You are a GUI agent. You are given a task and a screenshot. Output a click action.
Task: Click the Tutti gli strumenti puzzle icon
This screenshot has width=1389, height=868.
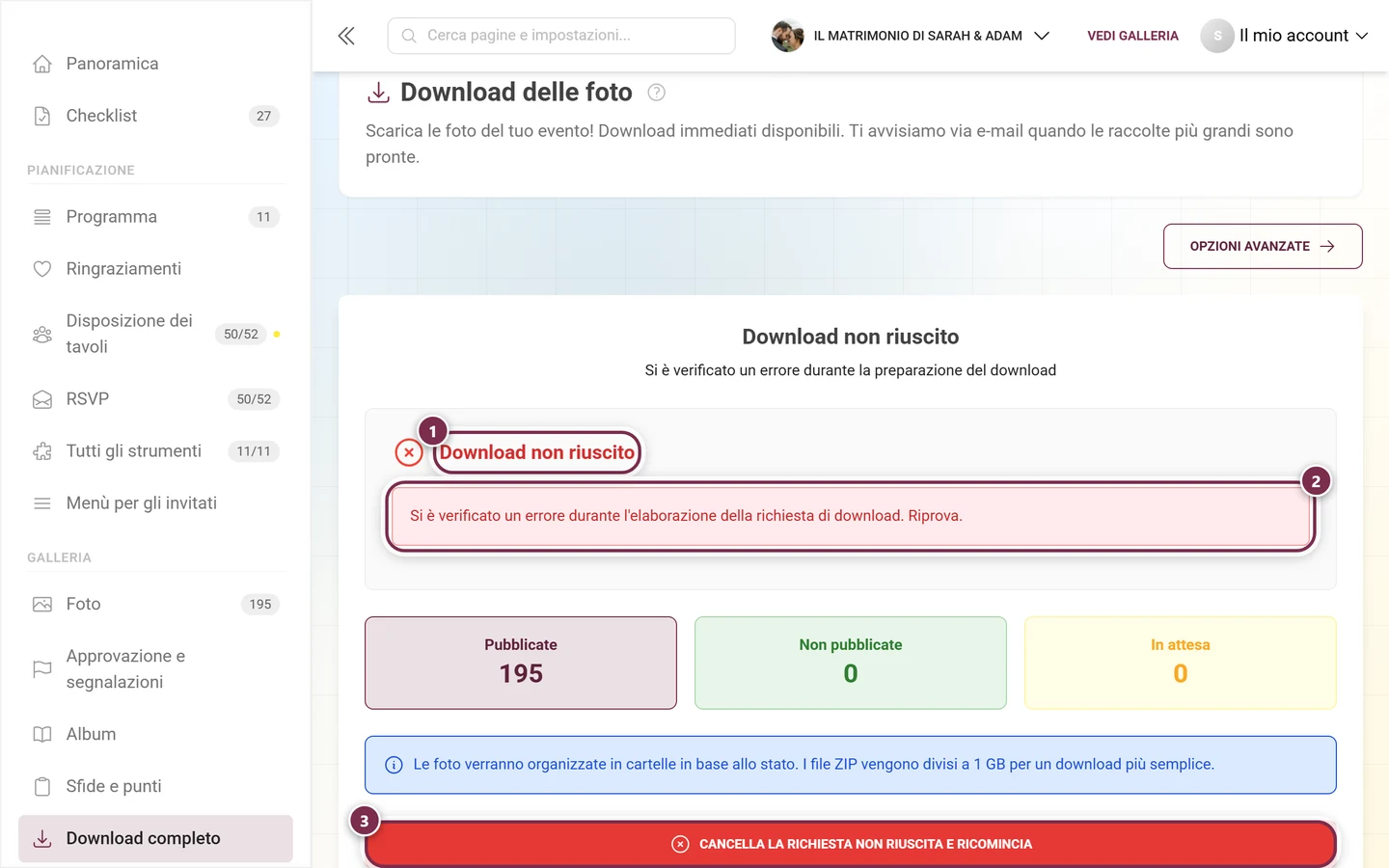click(x=42, y=451)
